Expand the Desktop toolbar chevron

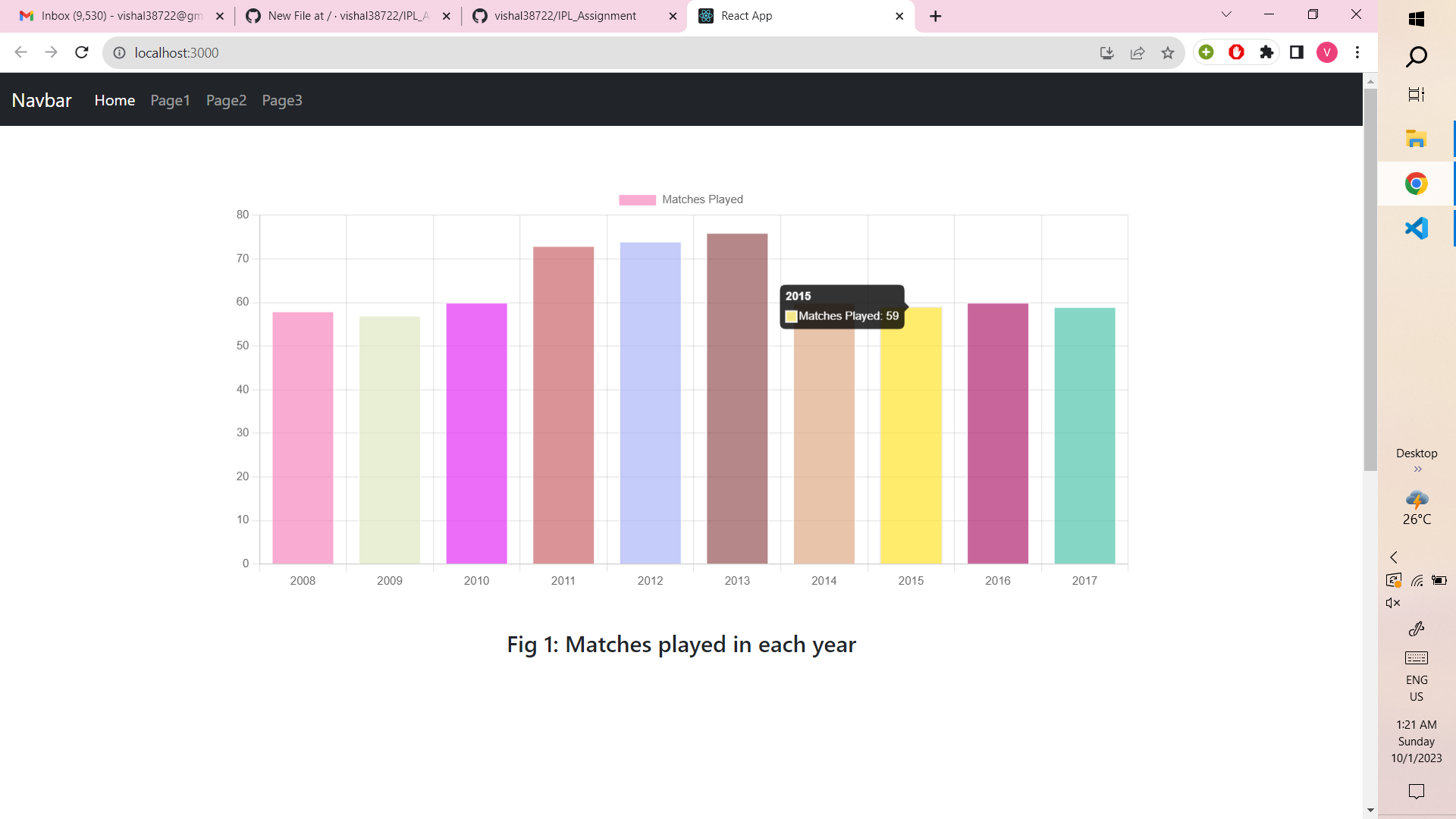1417,469
